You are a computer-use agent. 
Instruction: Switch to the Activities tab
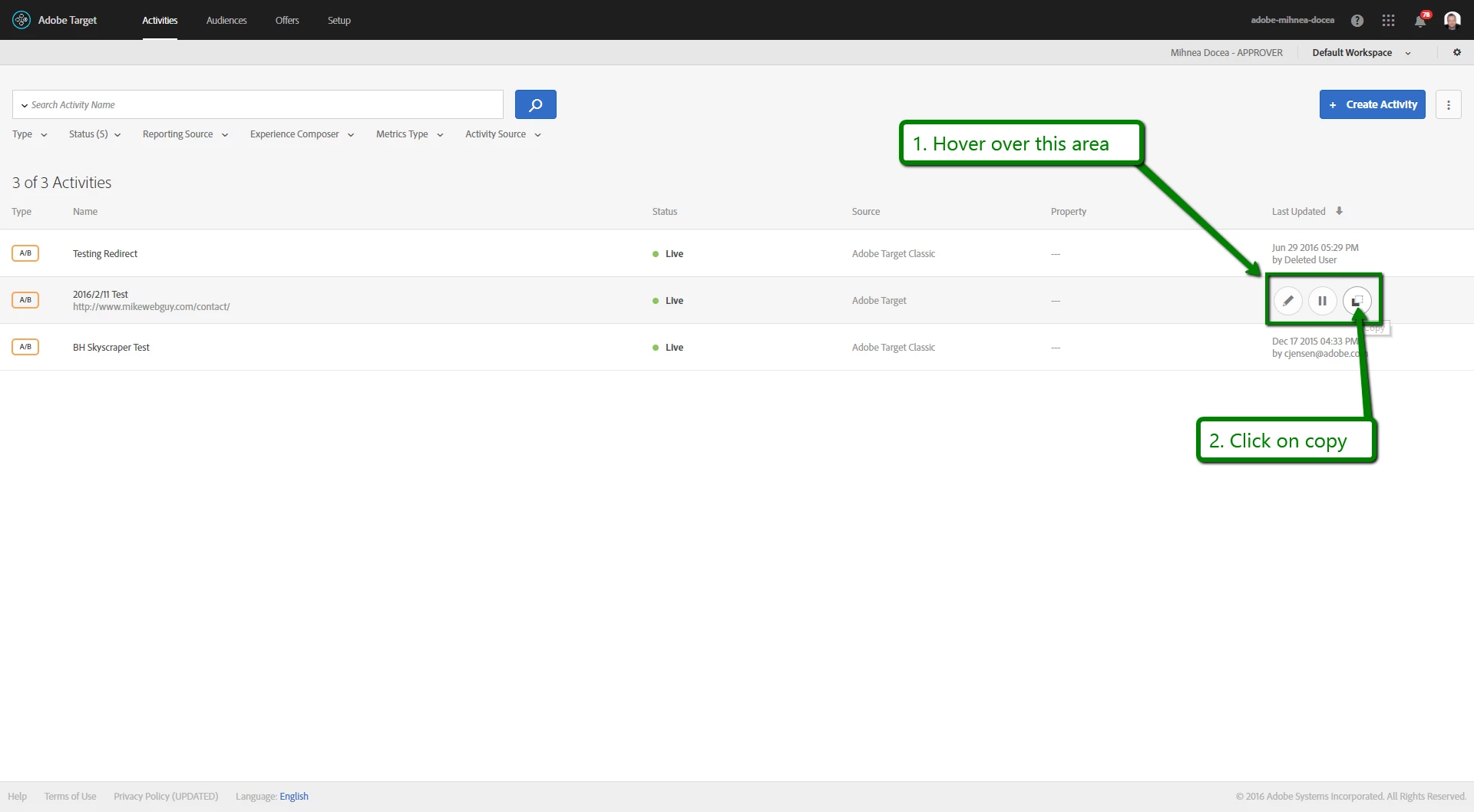click(160, 21)
